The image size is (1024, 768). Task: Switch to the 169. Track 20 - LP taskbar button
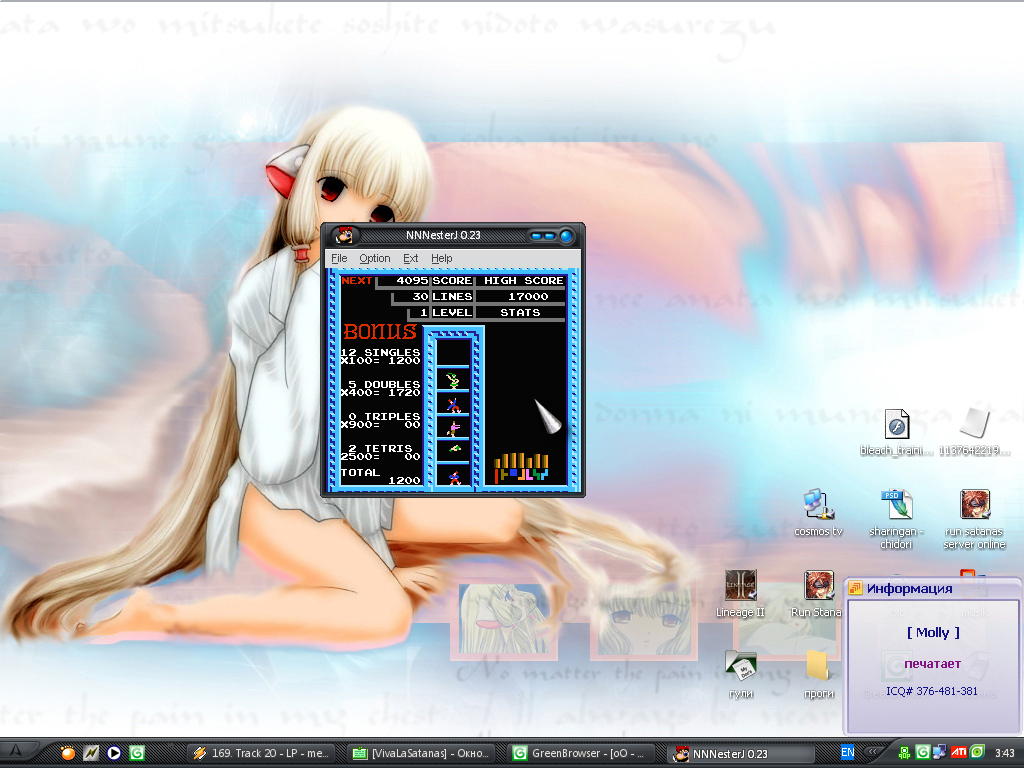tap(262, 753)
